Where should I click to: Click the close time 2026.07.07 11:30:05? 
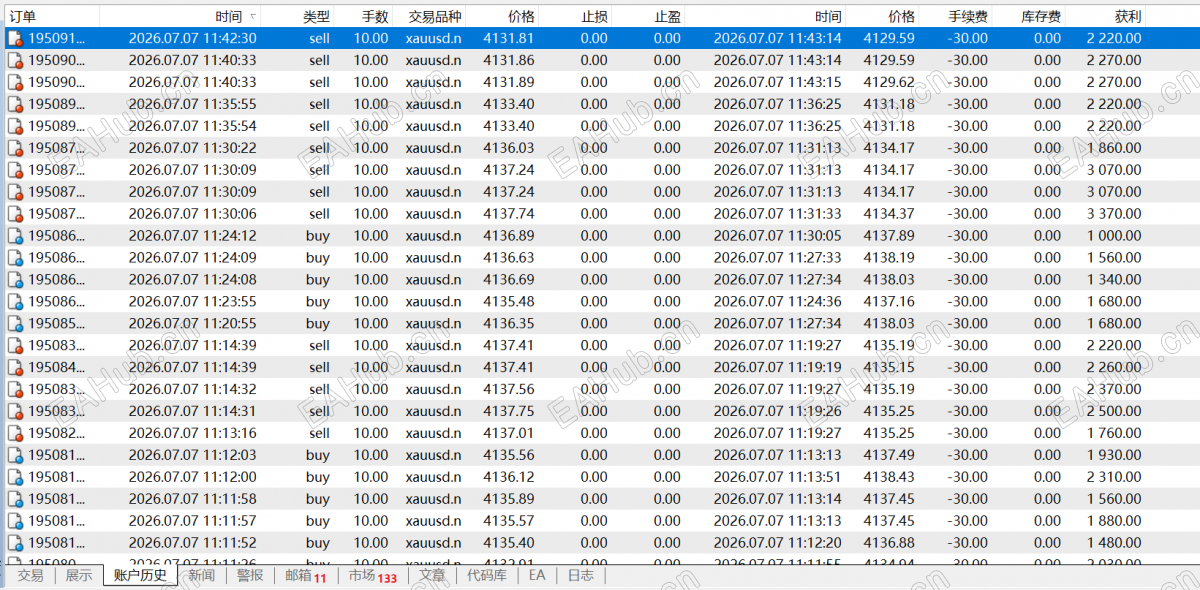click(x=777, y=236)
